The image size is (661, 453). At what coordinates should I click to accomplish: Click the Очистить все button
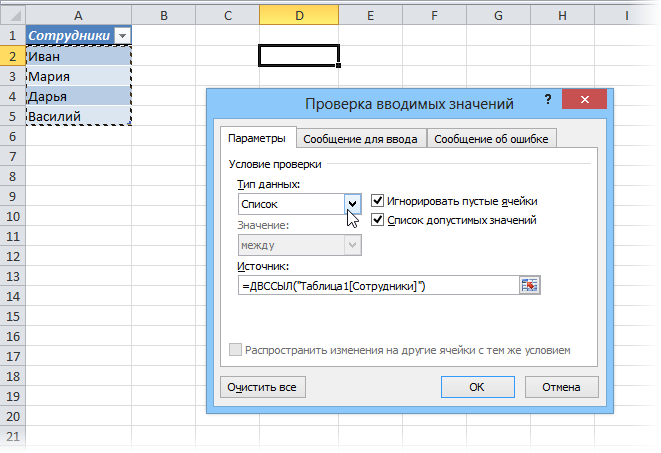point(263,387)
